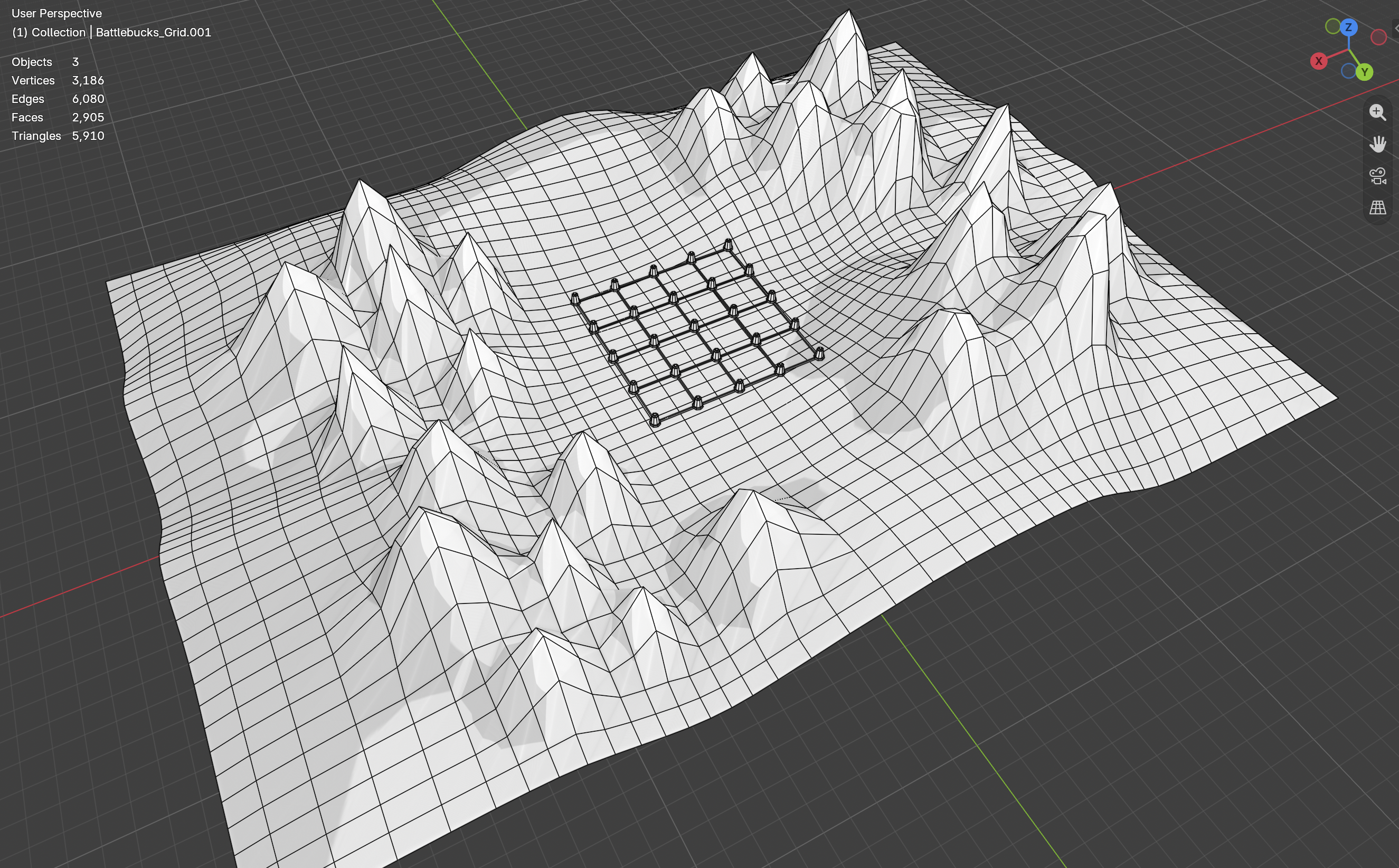1399x868 pixels.
Task: Snap view to negative Y hollow green circle
Action: pyautogui.click(x=1333, y=26)
